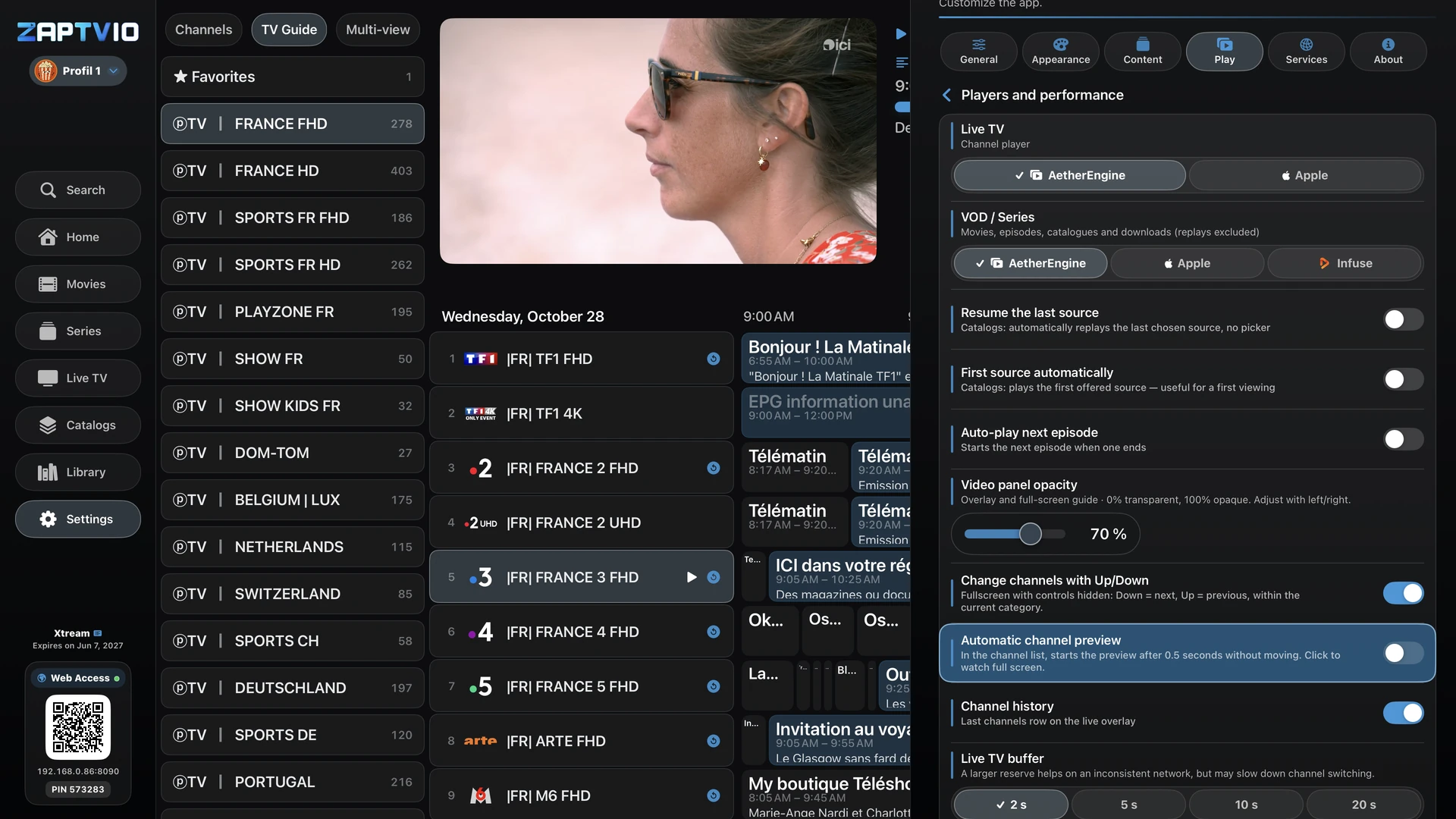Image resolution: width=1456 pixels, height=819 pixels.
Task: Select Apple as Live TV player
Action: (1304, 175)
